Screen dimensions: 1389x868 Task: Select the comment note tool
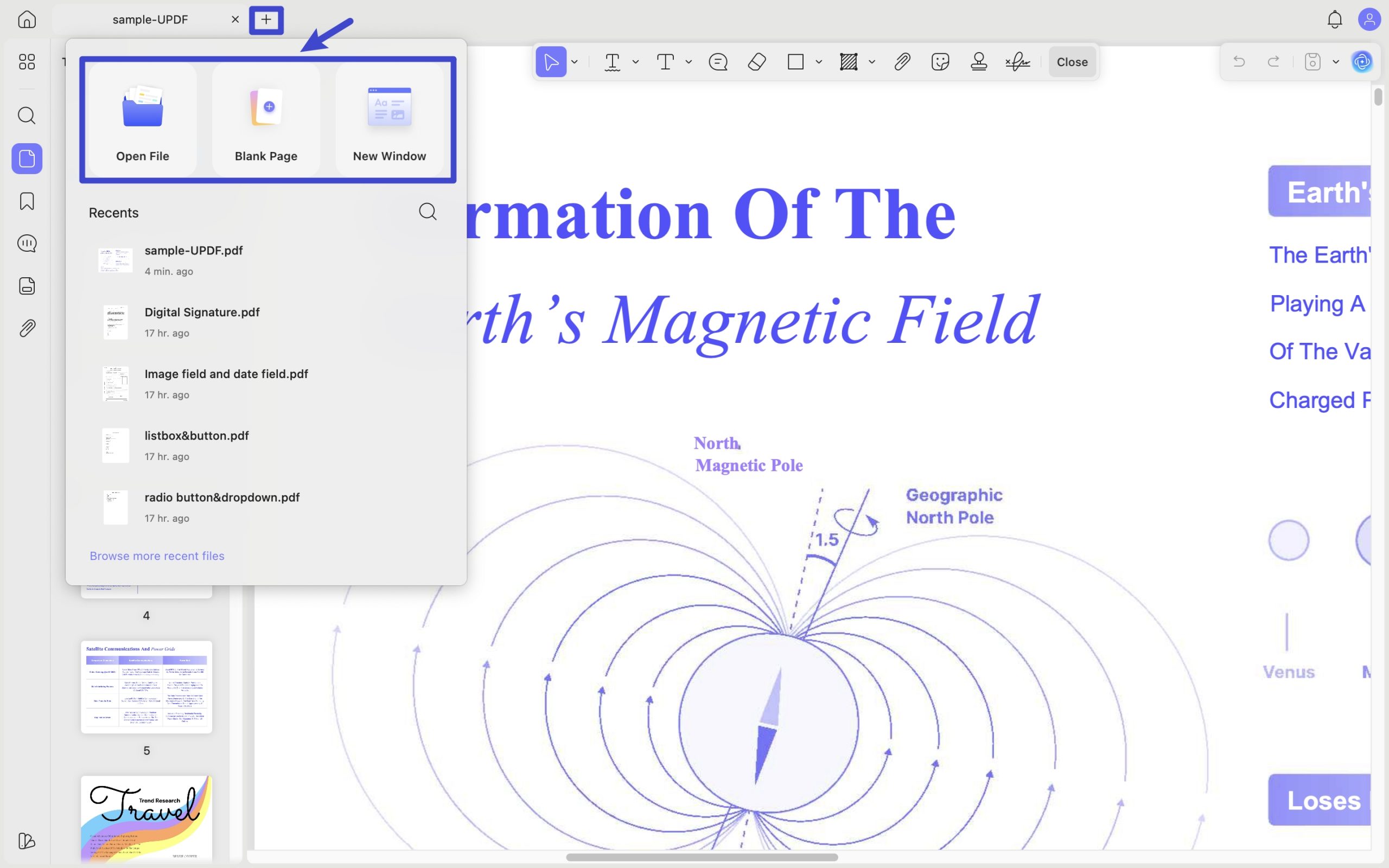click(718, 61)
